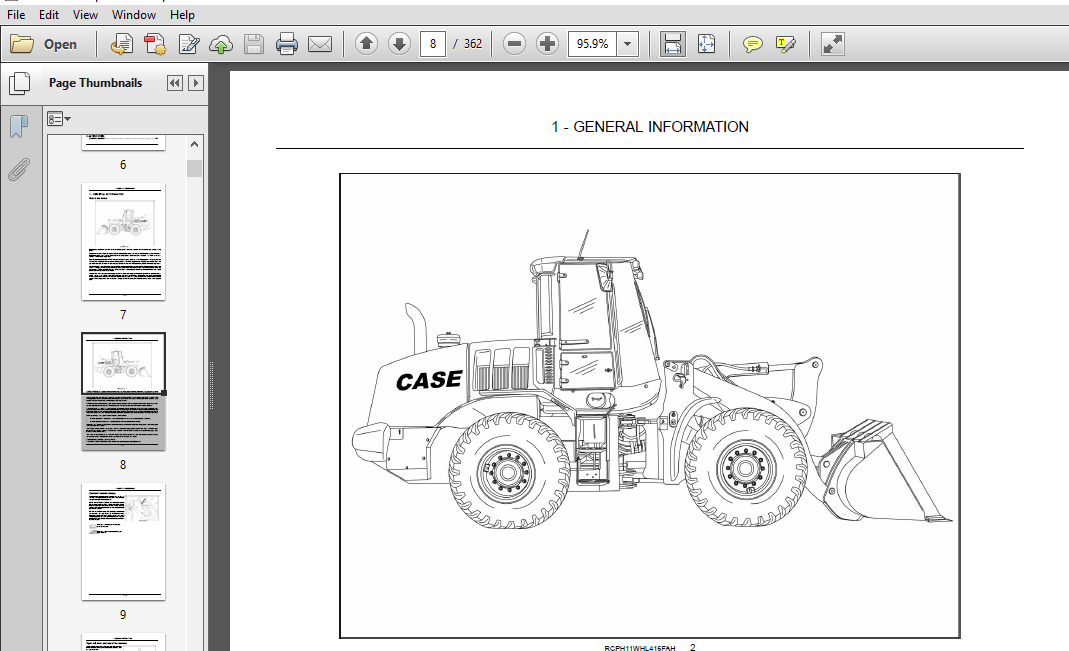The image size is (1069, 651).
Task: Open the Help menu
Action: [x=182, y=14]
